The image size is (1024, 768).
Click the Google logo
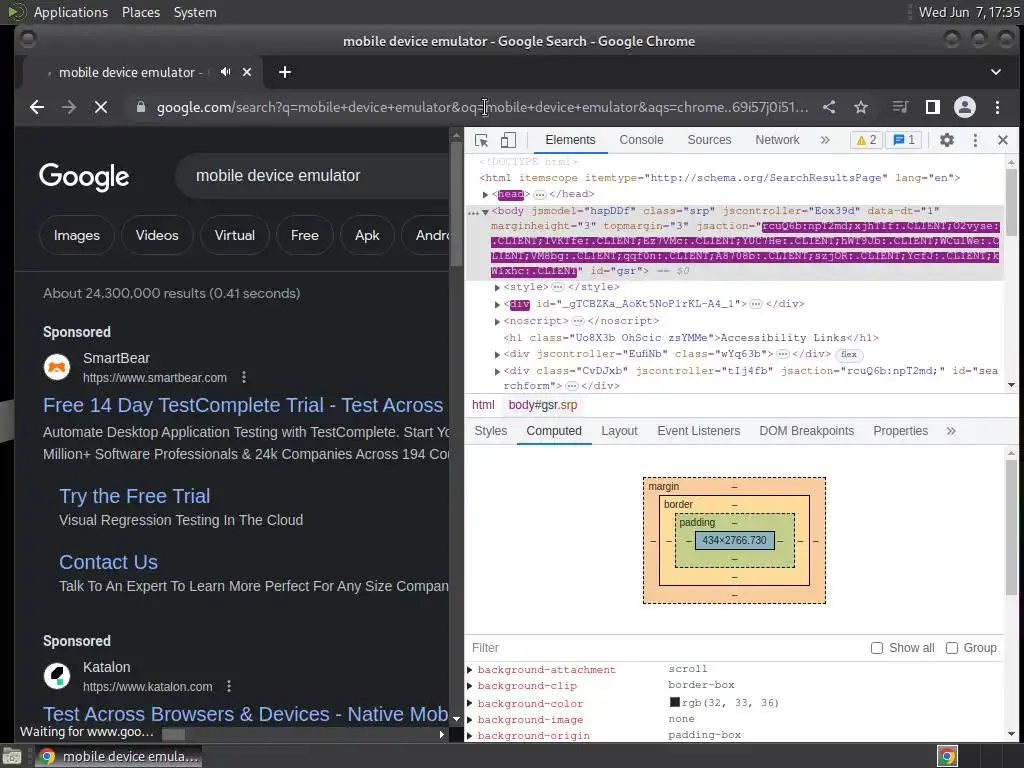tap(84, 176)
